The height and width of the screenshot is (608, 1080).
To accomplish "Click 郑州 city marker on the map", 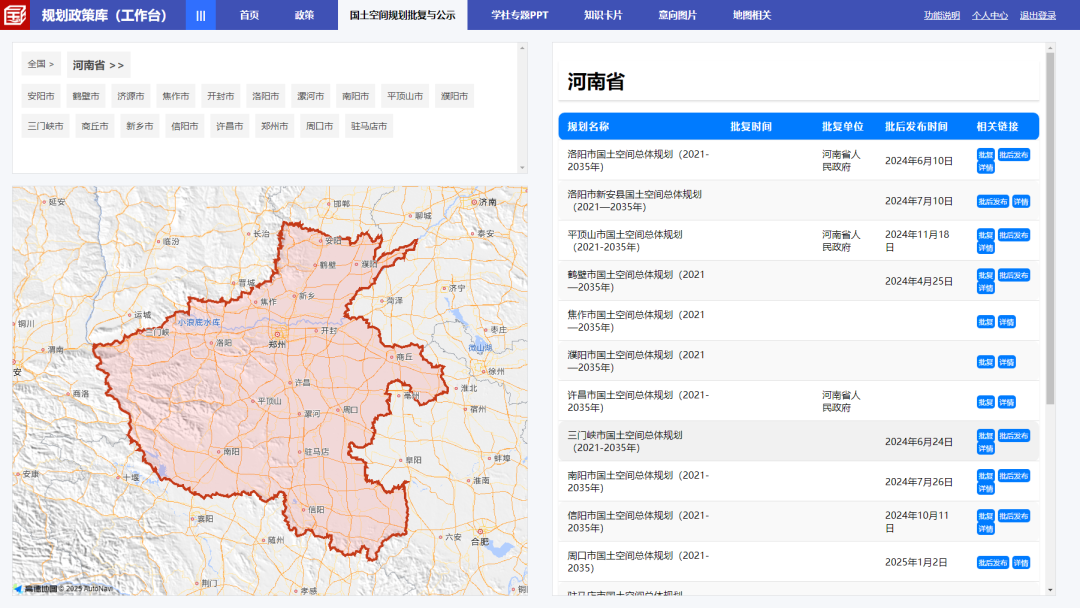I will pyautogui.click(x=278, y=335).
